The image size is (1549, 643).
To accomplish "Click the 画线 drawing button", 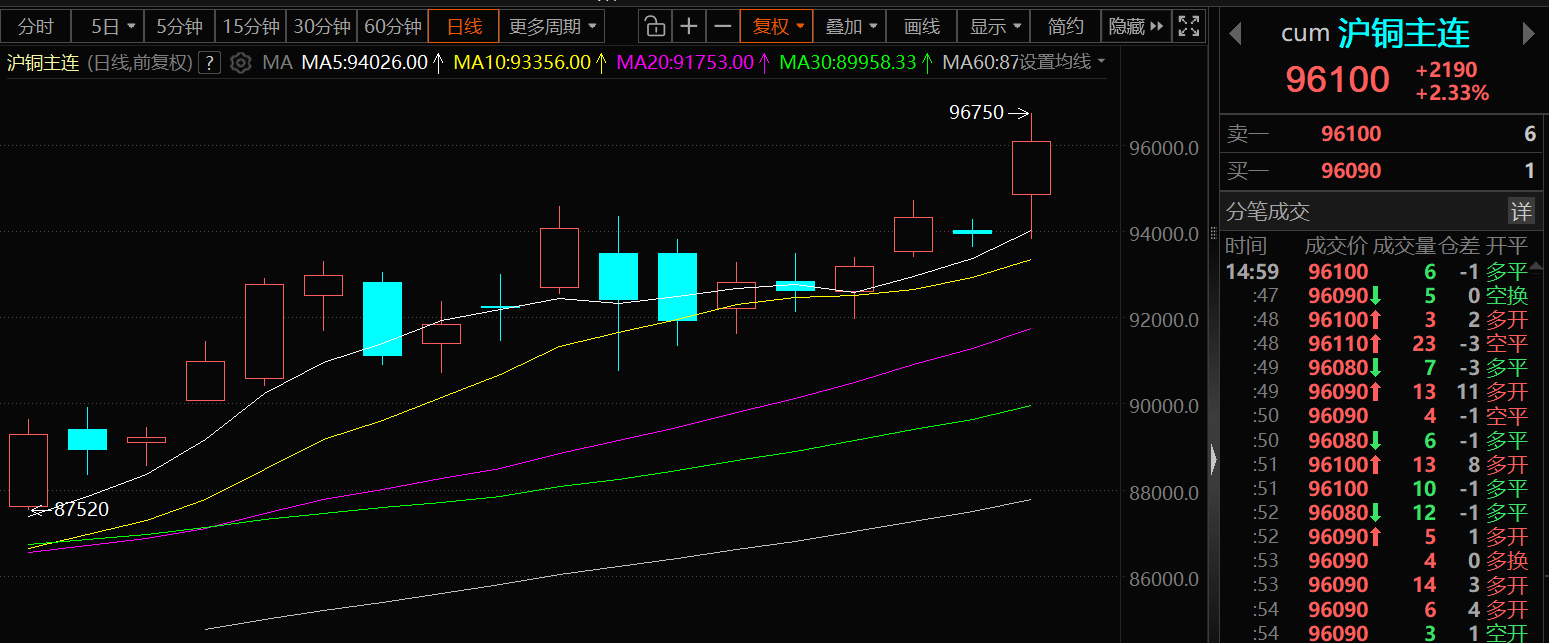I will tap(921, 26).
